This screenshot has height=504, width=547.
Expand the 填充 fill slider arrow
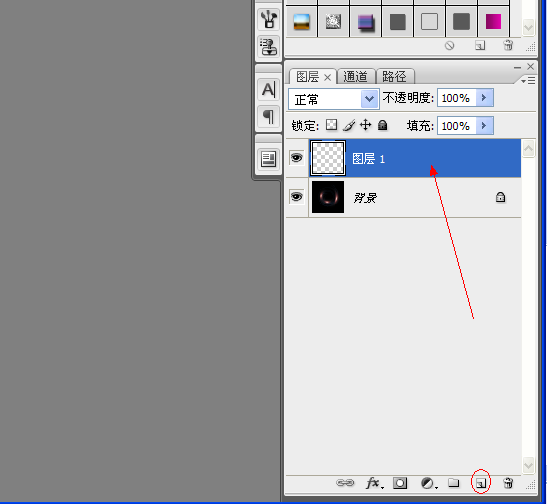[x=484, y=126]
